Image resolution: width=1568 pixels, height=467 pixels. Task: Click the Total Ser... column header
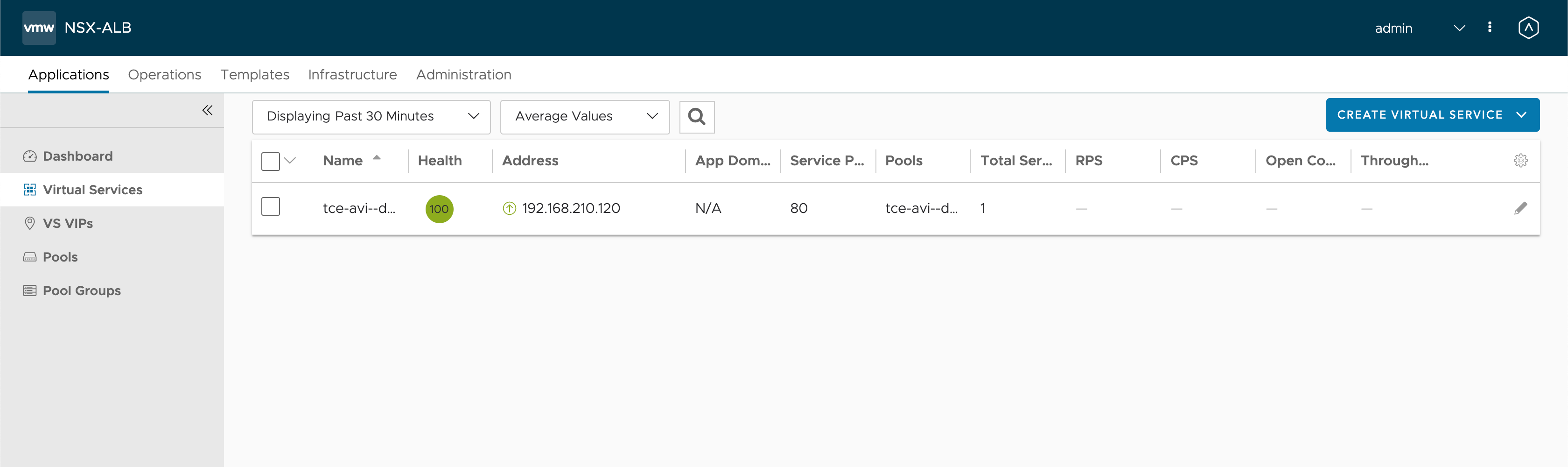(1016, 161)
